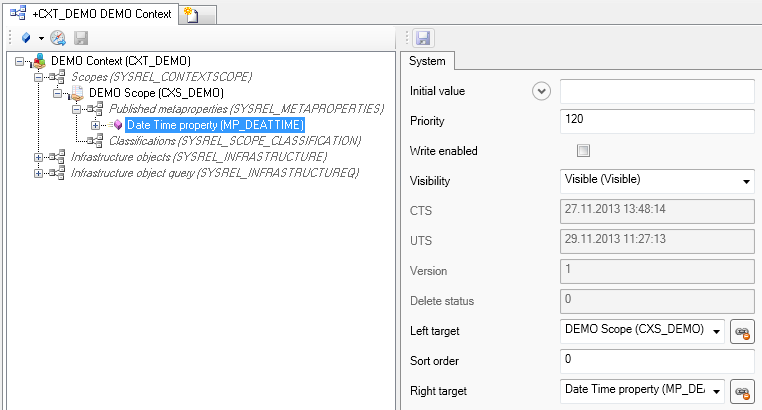Screen dimensions: 762x410
Task: Click the compass refresh toolbar icon
Action: click(x=58, y=38)
